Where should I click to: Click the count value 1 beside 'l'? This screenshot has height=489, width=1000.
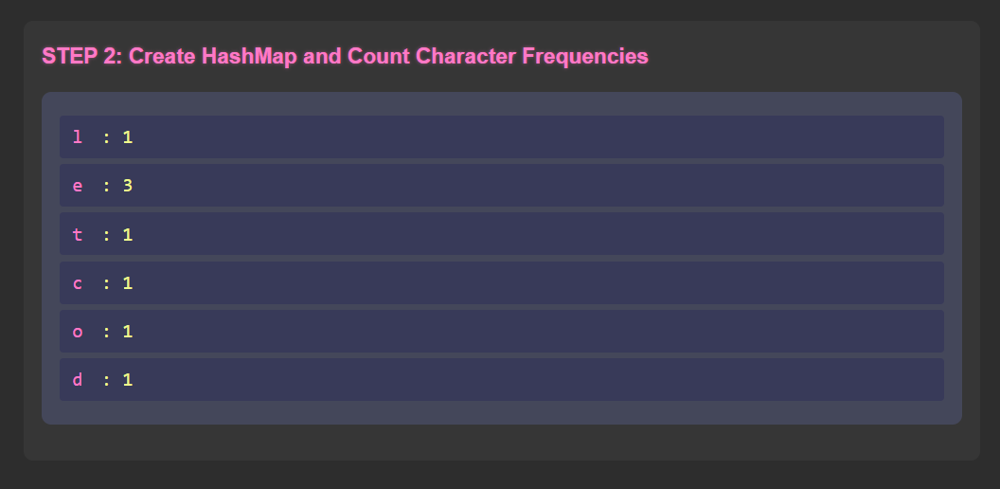128,137
